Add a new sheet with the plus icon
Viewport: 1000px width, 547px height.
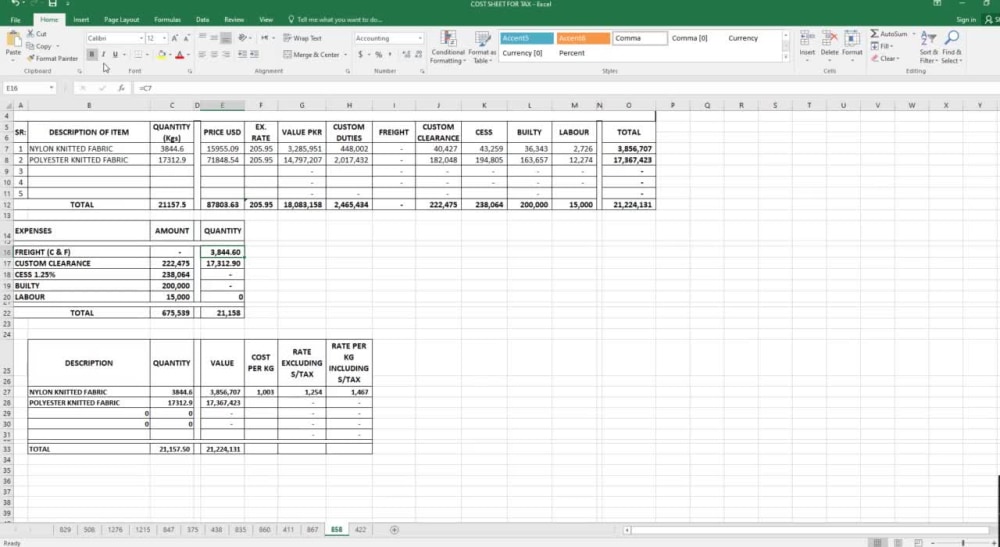tap(394, 530)
